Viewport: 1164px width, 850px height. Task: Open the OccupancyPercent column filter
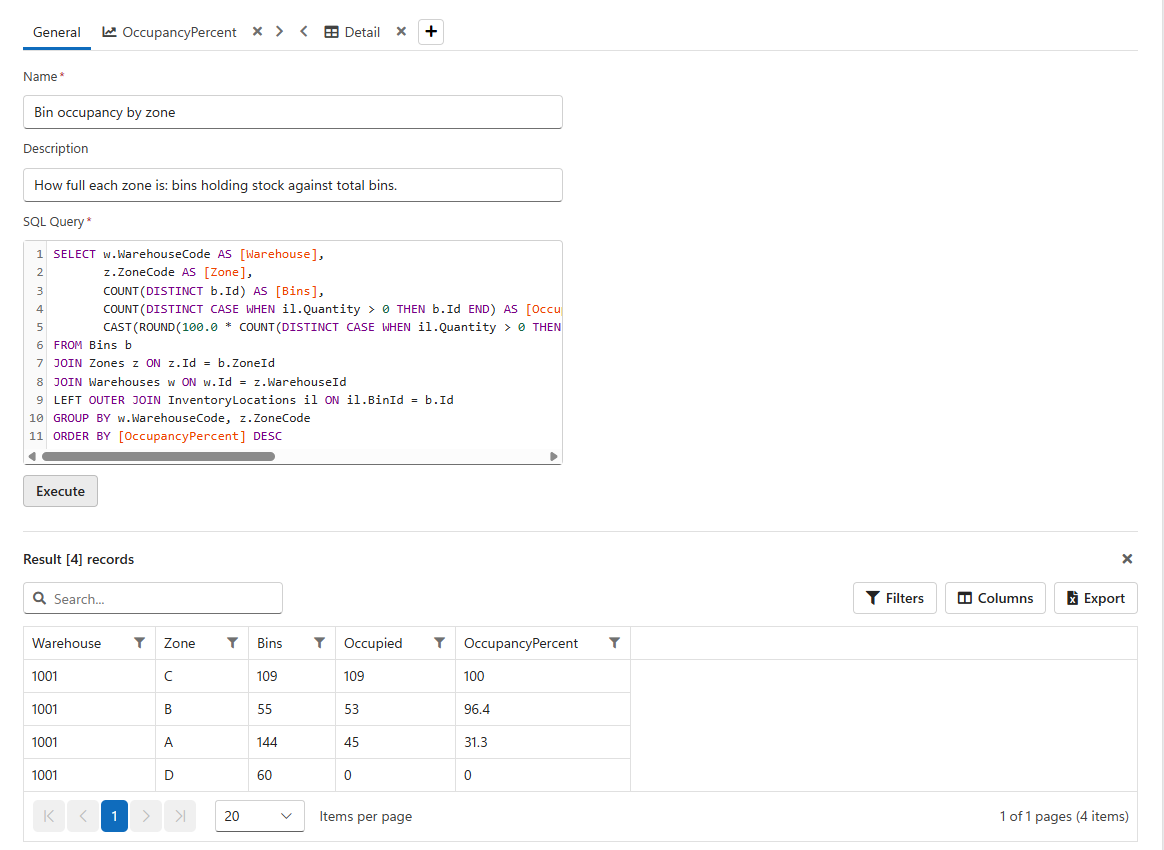pos(615,643)
